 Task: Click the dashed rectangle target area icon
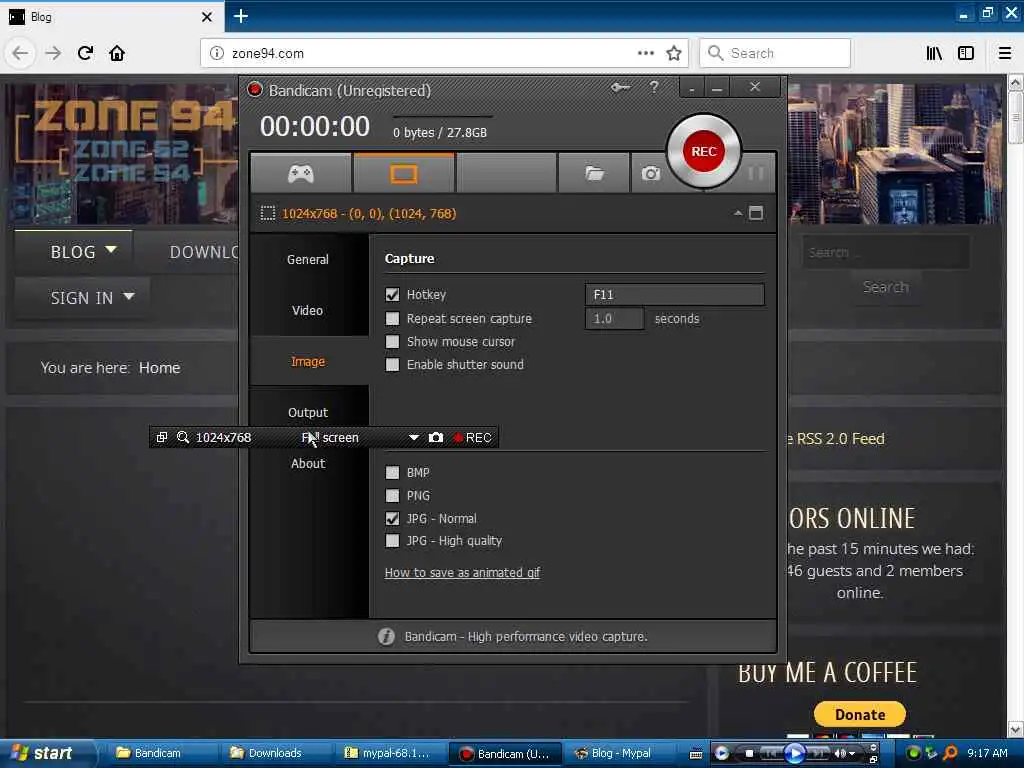click(268, 213)
